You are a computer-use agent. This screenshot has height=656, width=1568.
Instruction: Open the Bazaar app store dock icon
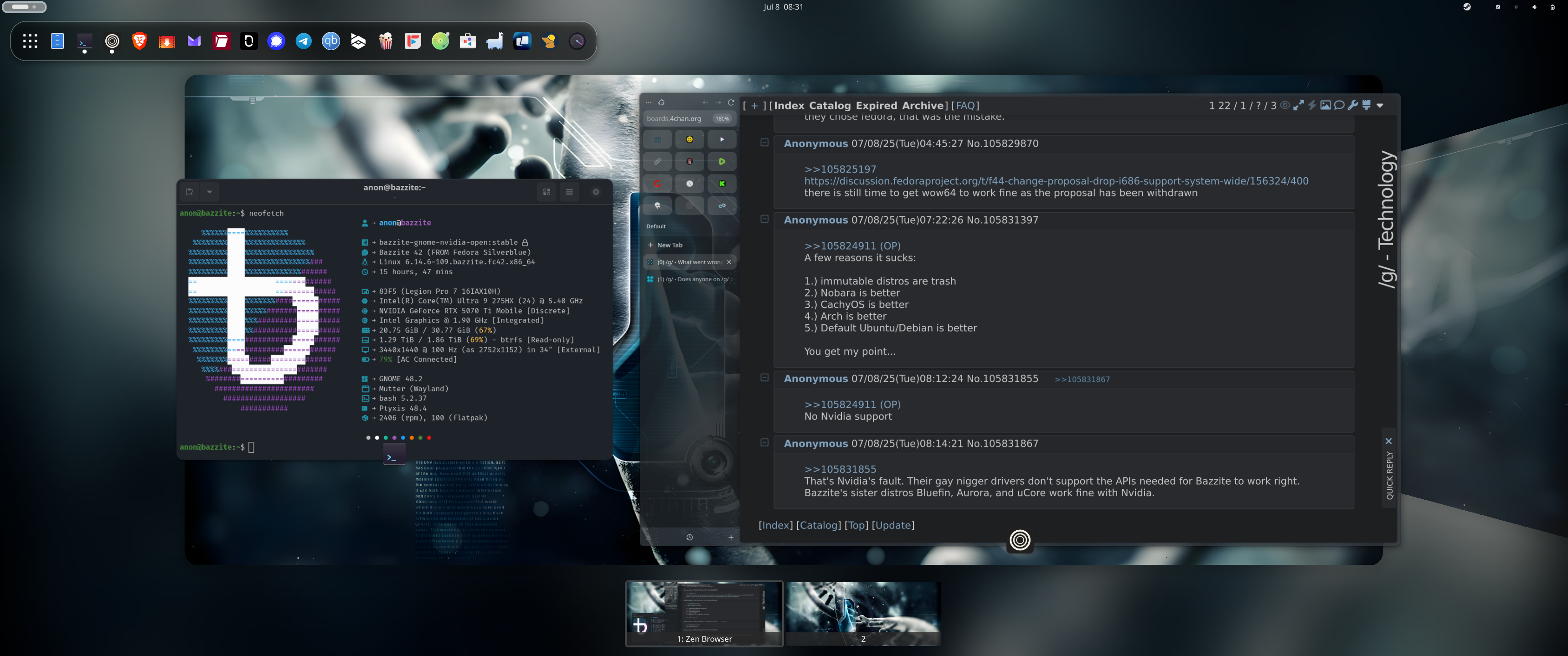pos(468,41)
